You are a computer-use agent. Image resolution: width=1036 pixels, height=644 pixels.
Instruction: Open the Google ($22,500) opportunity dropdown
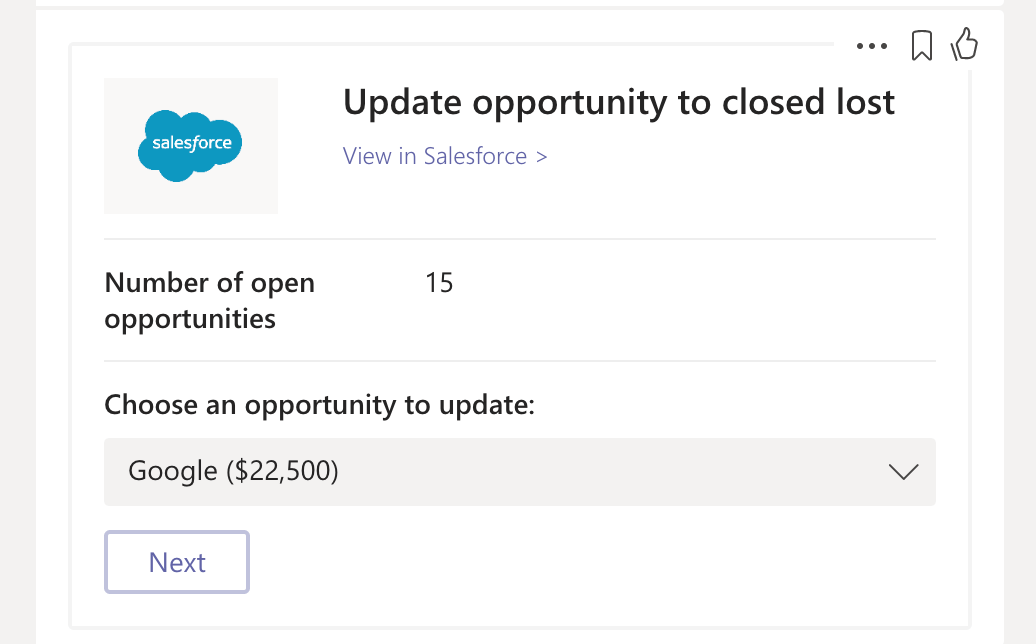click(519, 472)
